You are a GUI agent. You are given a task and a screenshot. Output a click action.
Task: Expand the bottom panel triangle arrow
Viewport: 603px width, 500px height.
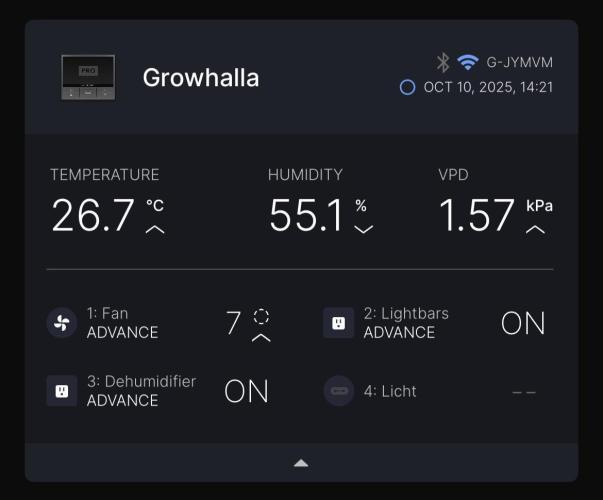(301, 463)
